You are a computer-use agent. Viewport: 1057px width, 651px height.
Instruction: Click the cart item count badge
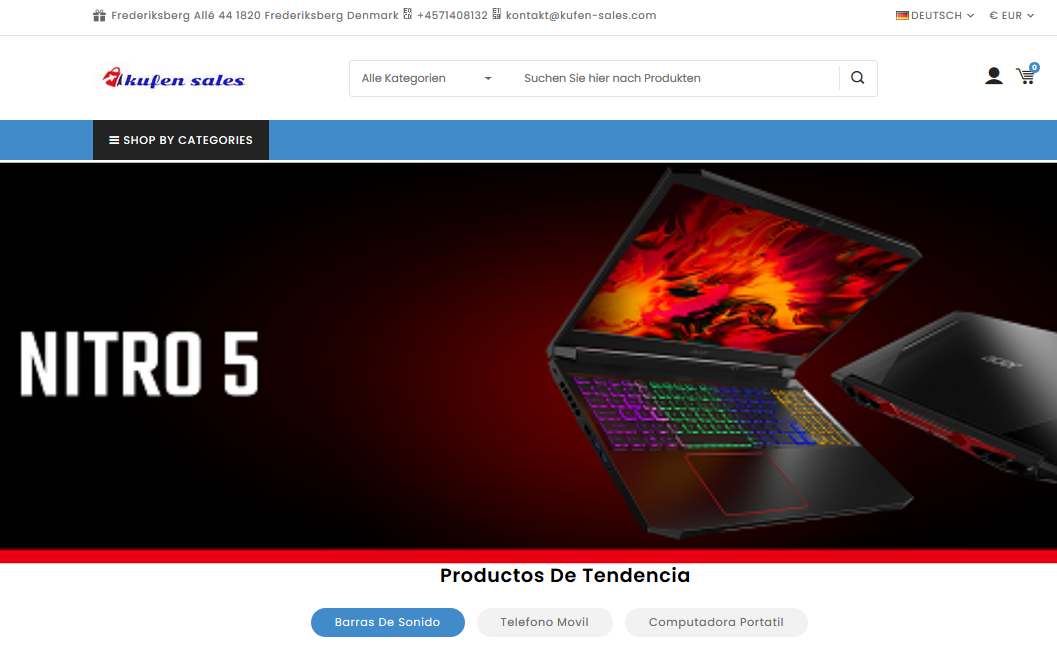[1034, 67]
